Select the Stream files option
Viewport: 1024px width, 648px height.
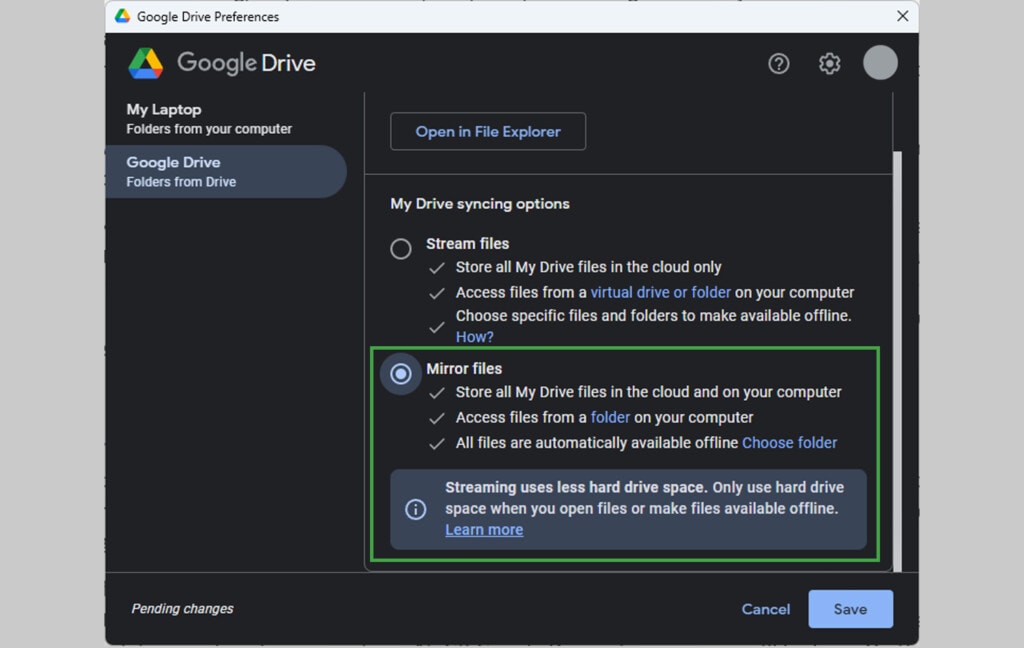401,248
